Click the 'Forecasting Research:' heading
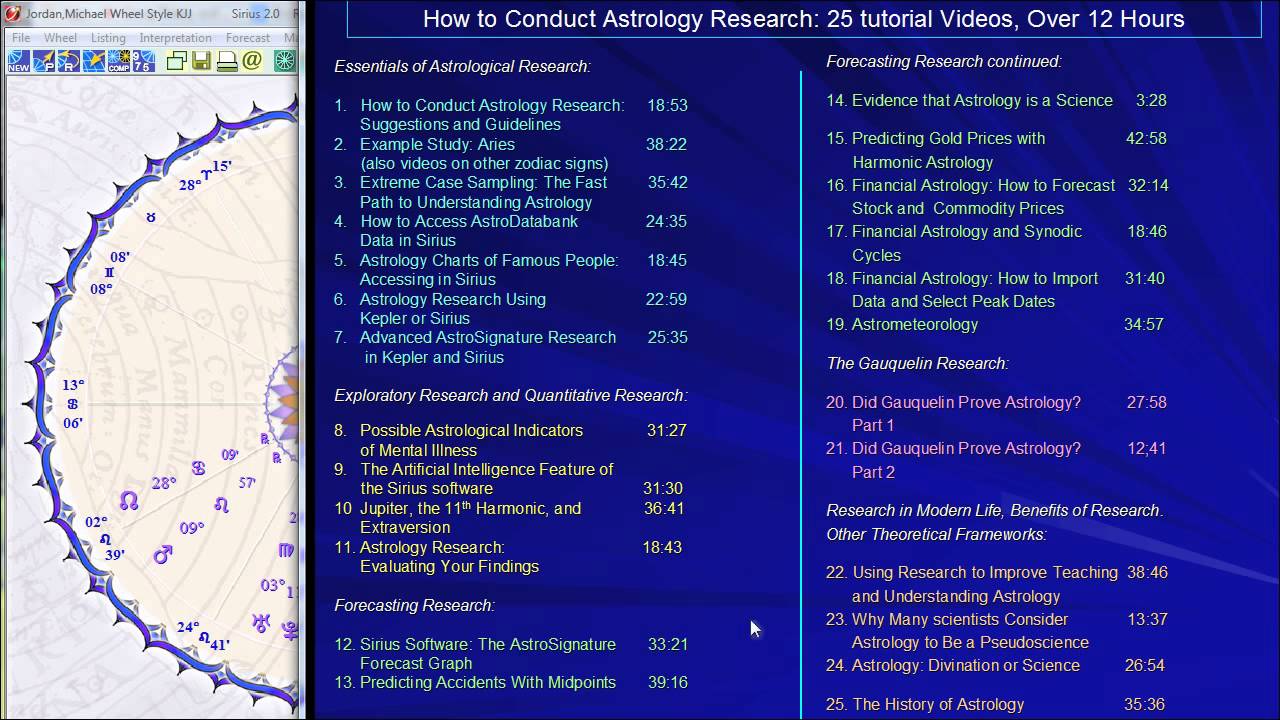 414,606
